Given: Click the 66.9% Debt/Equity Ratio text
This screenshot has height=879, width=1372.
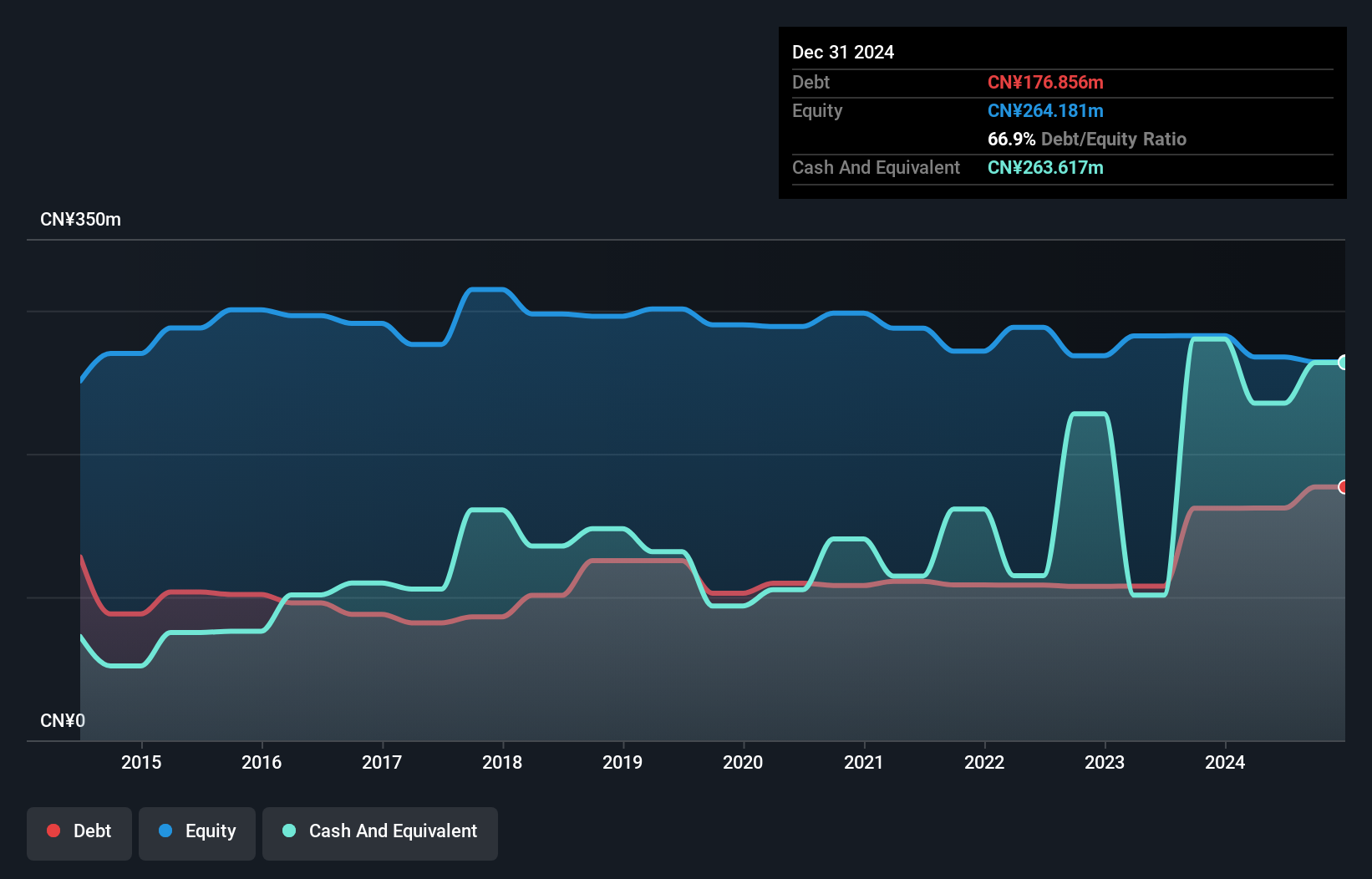Looking at the screenshot, I should tap(1087, 139).
